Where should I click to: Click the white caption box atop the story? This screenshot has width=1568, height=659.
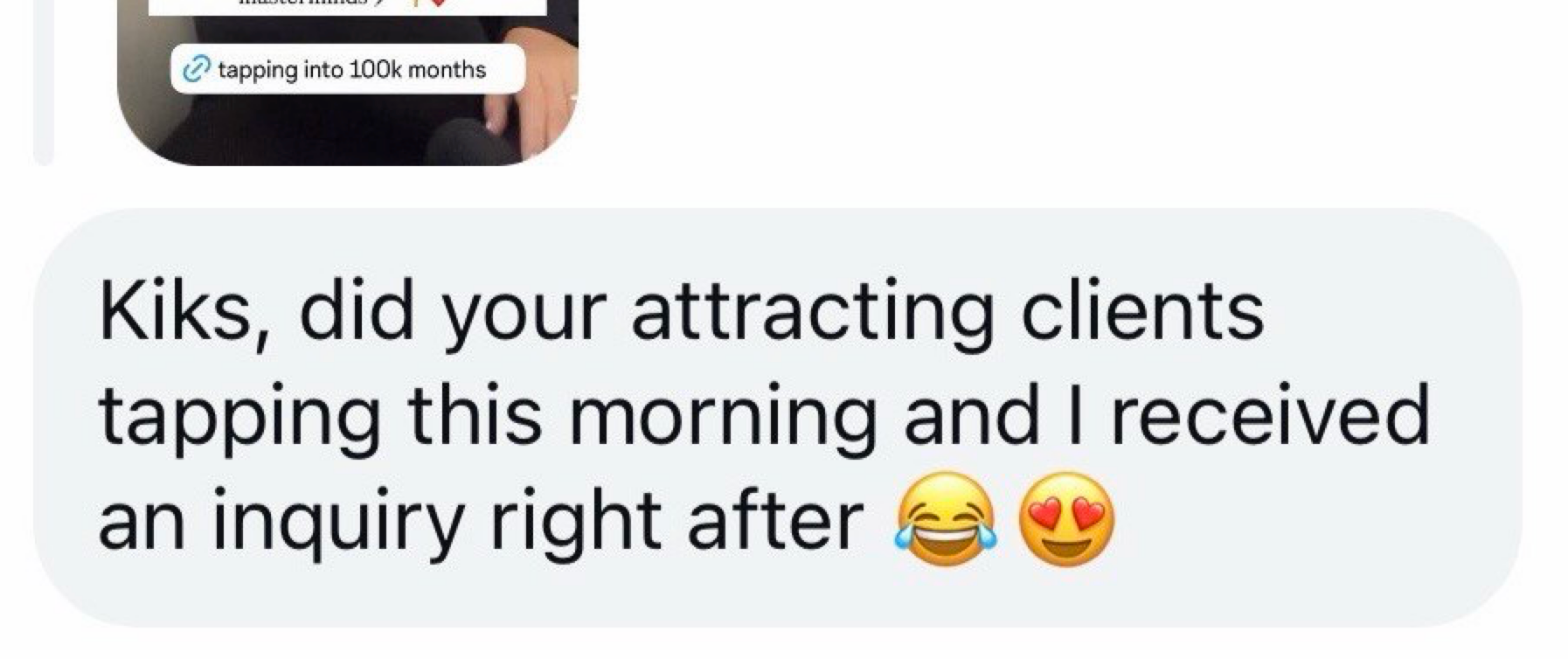(x=347, y=7)
